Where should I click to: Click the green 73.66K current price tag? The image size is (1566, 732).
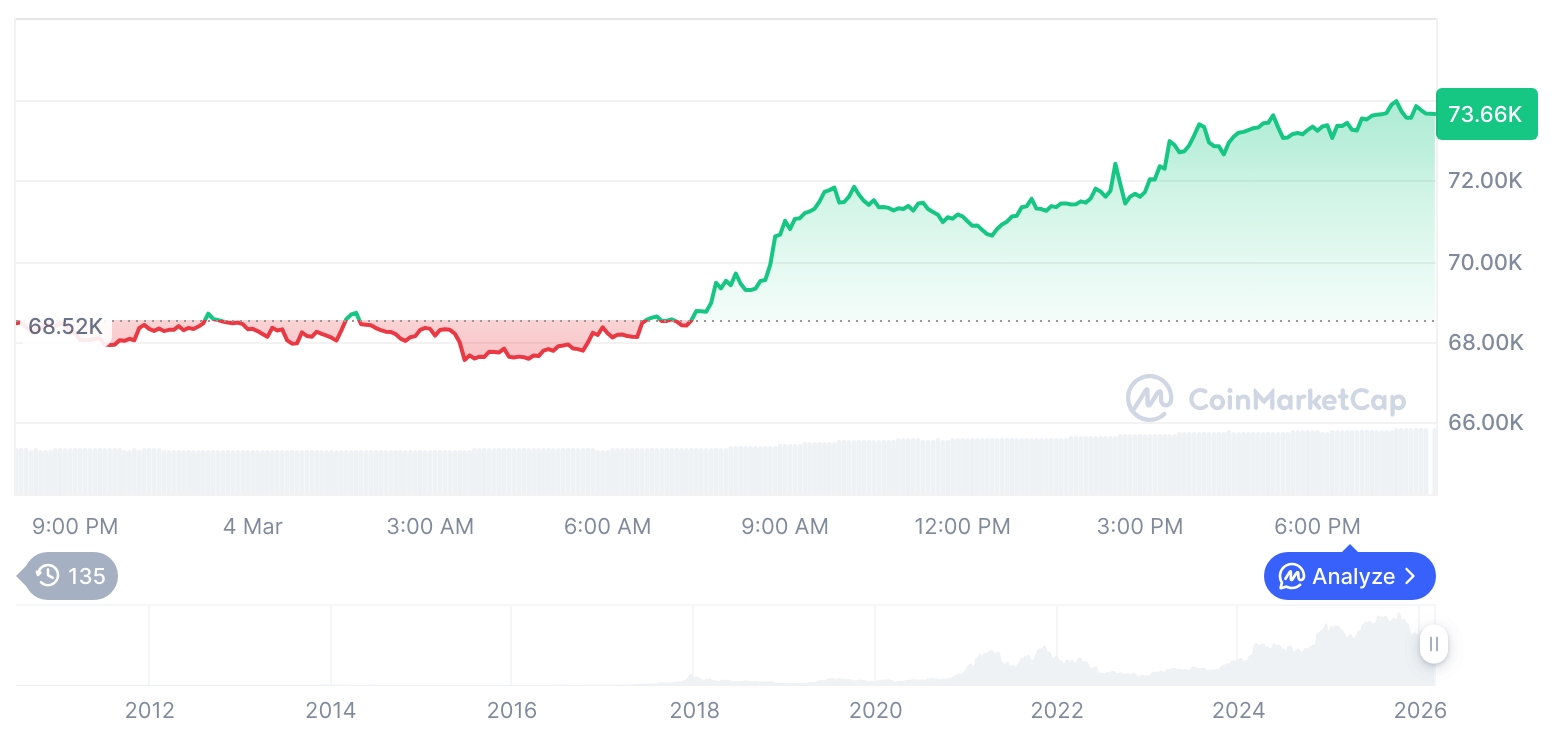1486,114
